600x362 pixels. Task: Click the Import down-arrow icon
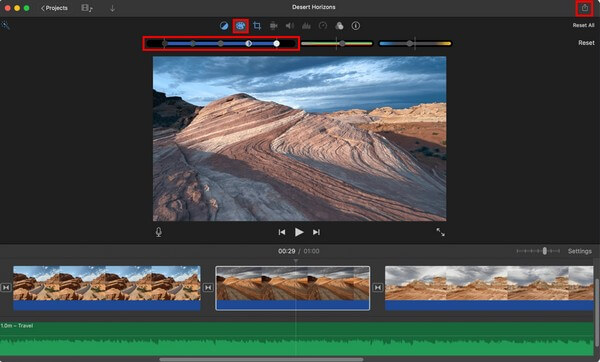(112, 8)
